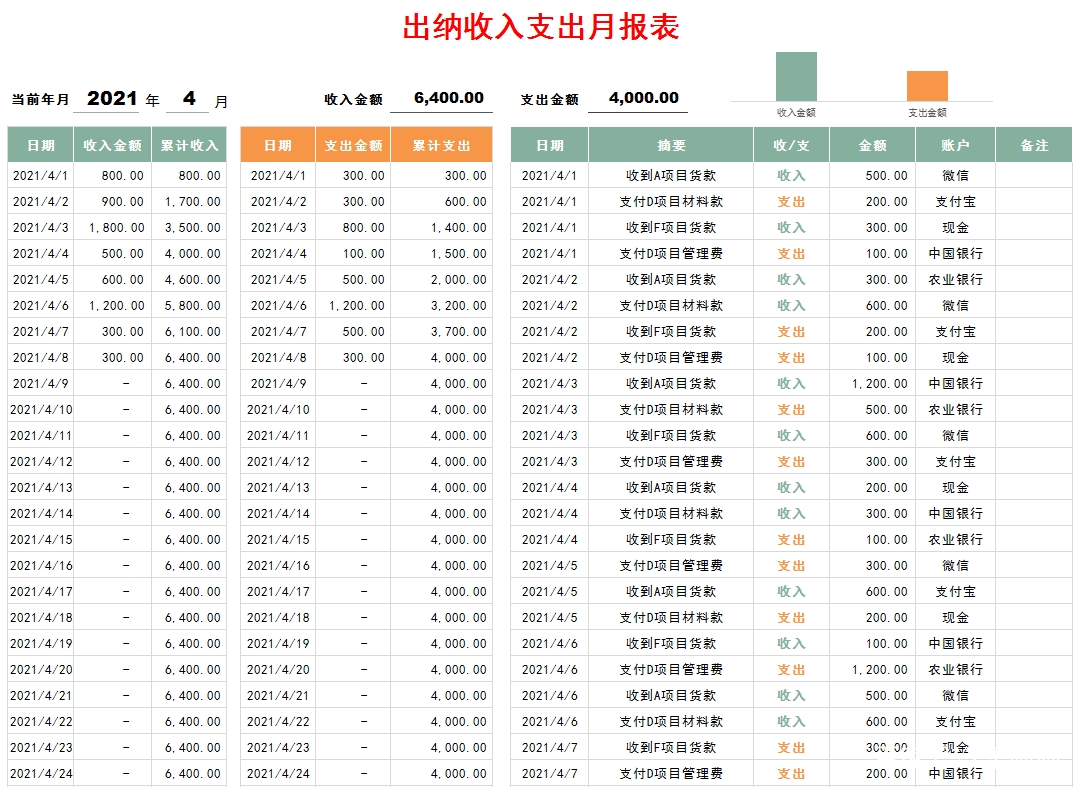Image resolution: width=1080 pixels, height=787 pixels.
Task: Click 中国银行 account in the 2021/4/7 row
Action: pos(955,774)
